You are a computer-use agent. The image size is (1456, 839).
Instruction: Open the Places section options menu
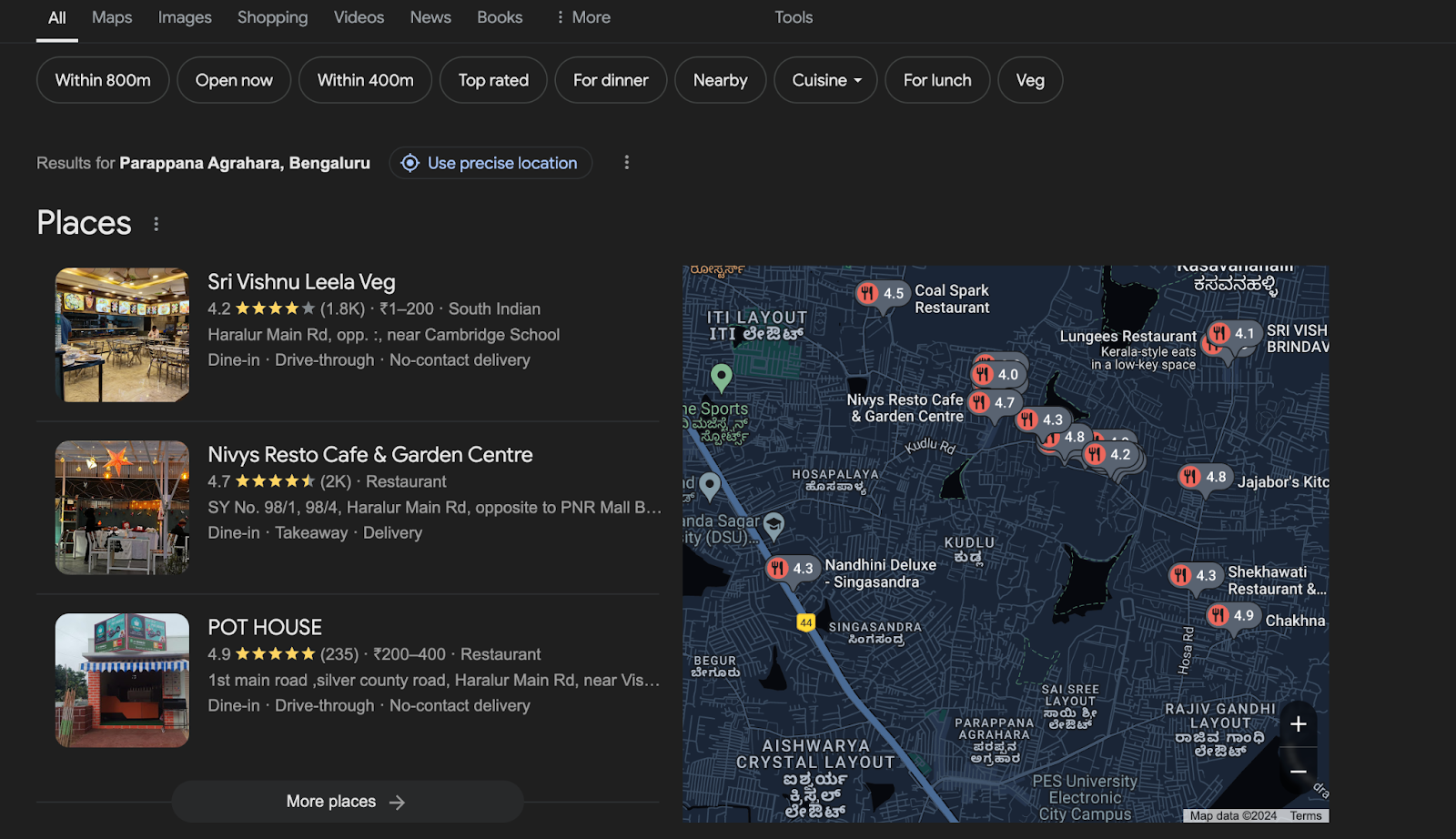157,224
